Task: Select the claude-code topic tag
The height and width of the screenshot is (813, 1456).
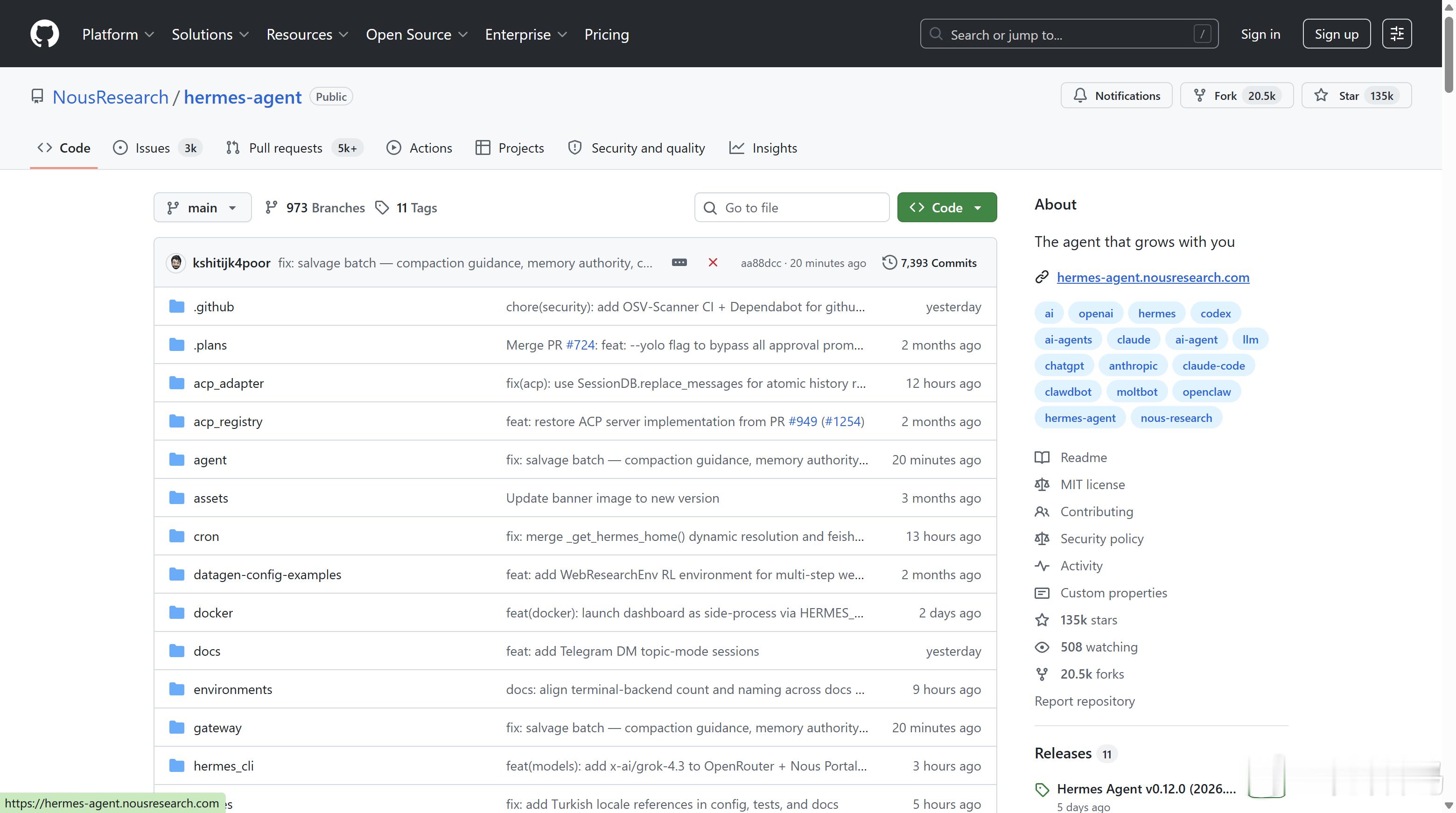Action: [x=1213, y=365]
